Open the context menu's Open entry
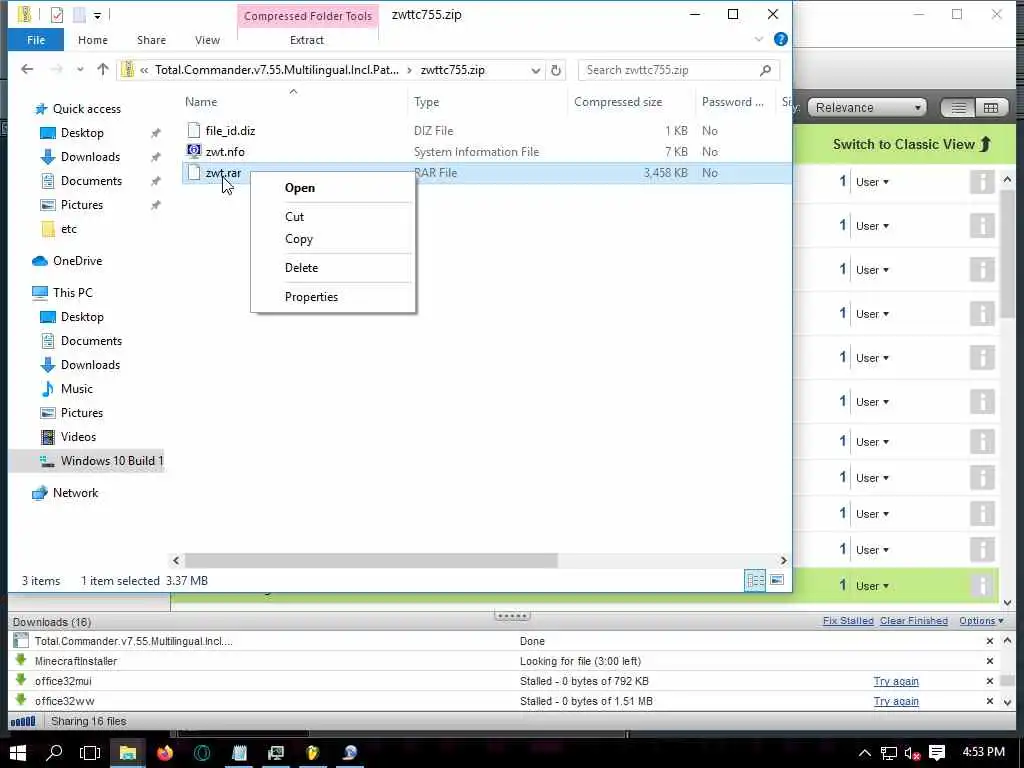1024x768 pixels. [300, 188]
